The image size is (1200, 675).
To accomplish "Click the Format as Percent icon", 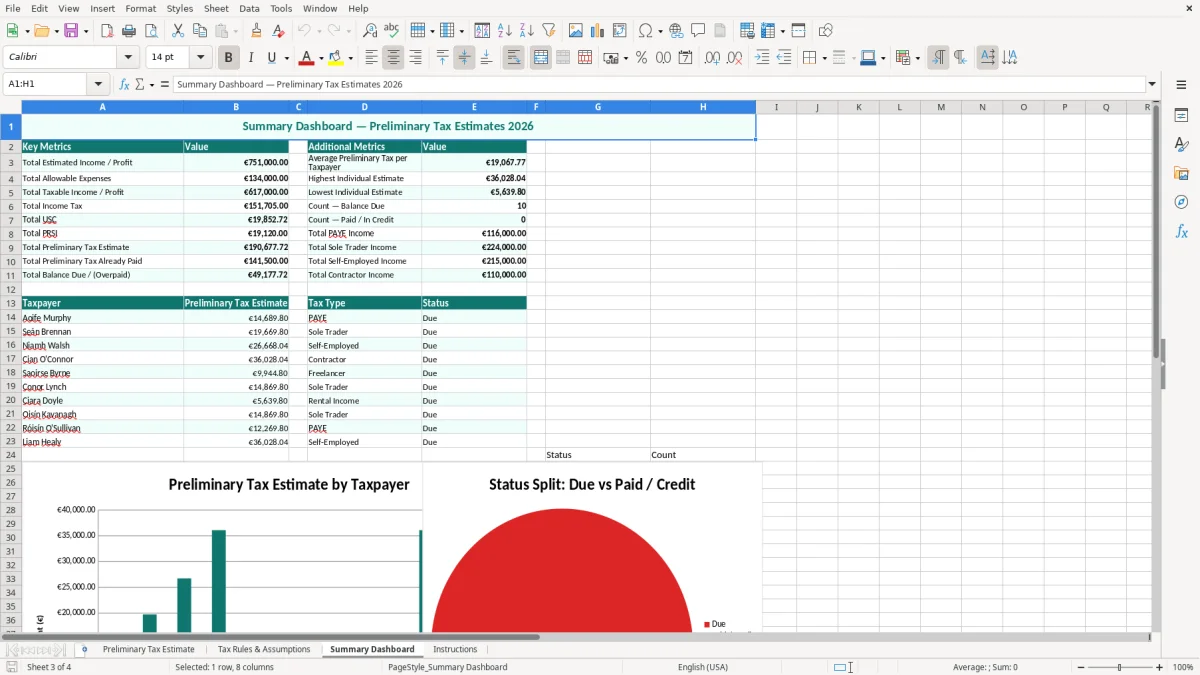I will (641, 58).
